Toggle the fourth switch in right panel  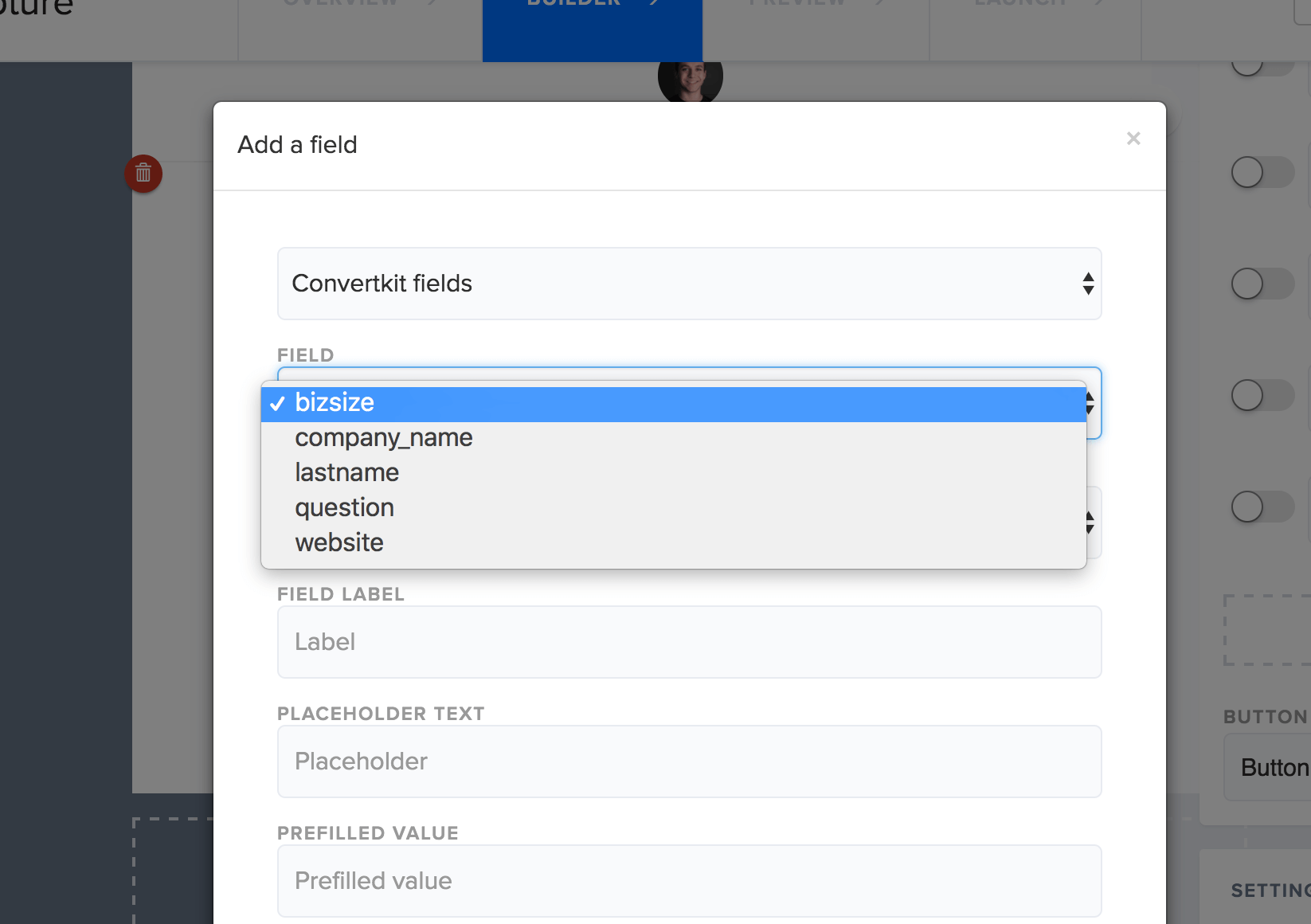1262,395
